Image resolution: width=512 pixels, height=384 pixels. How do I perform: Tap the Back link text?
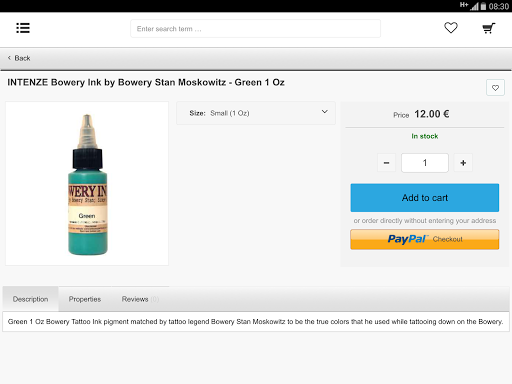[x=22, y=58]
